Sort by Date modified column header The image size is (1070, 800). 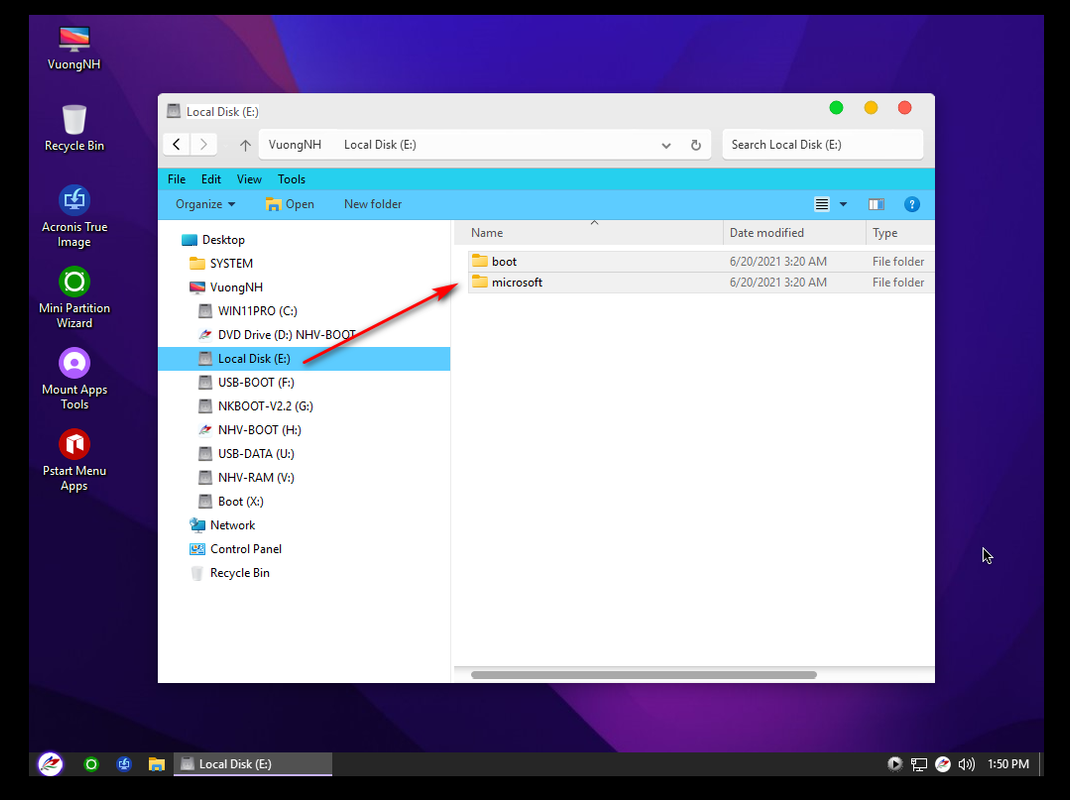[794, 233]
